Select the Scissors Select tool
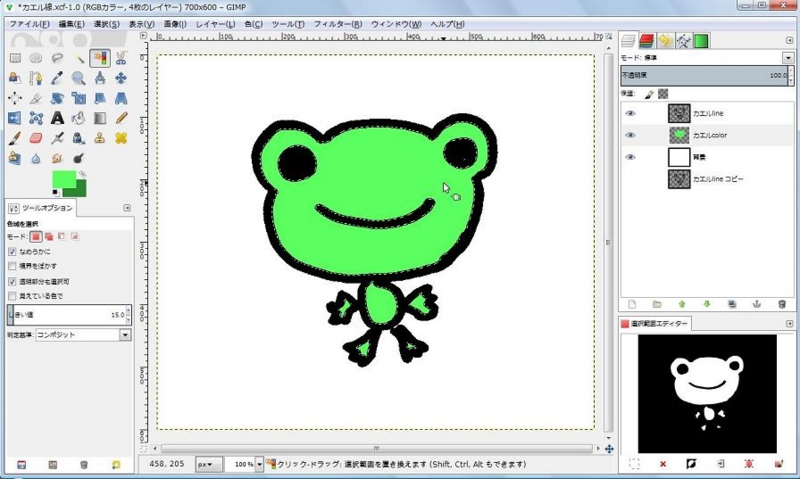This screenshot has width=800, height=479. [x=121, y=58]
